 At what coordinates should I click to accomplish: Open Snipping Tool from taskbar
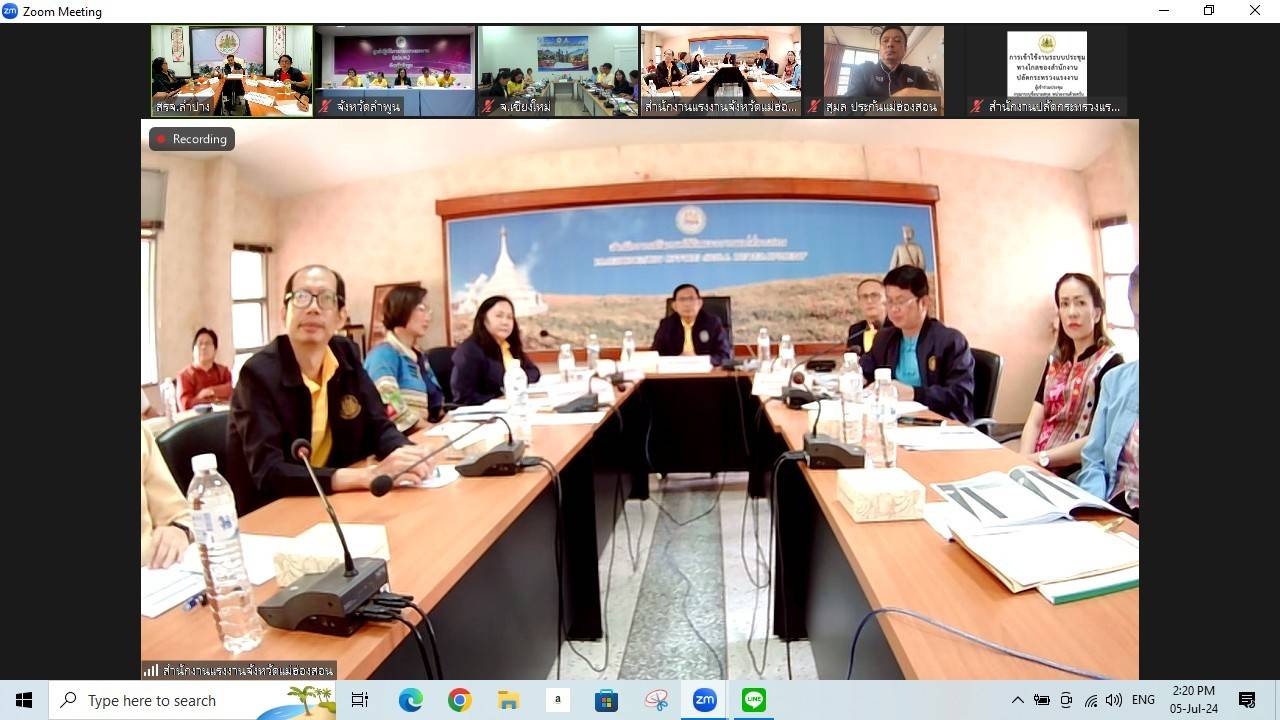(656, 700)
